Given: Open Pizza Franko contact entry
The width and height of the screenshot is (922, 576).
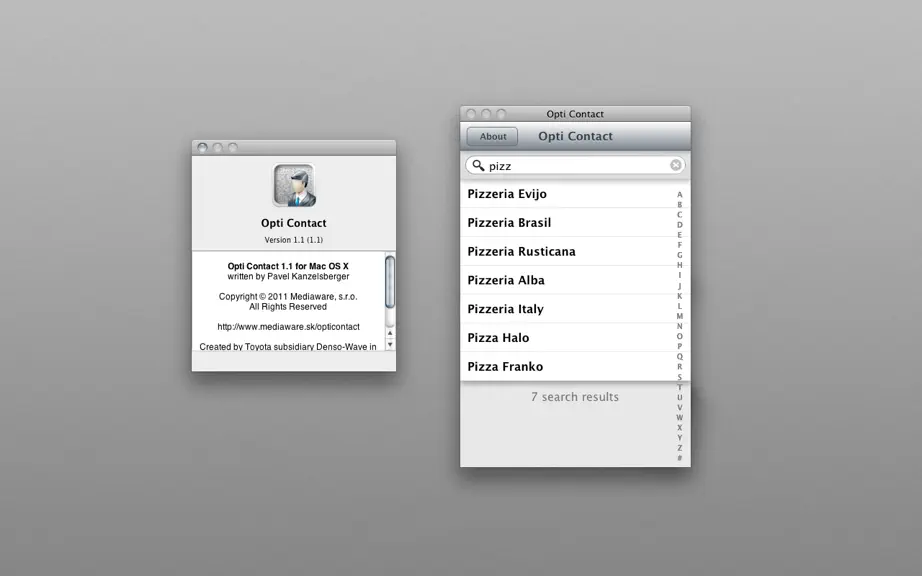Looking at the screenshot, I should click(x=568, y=367).
